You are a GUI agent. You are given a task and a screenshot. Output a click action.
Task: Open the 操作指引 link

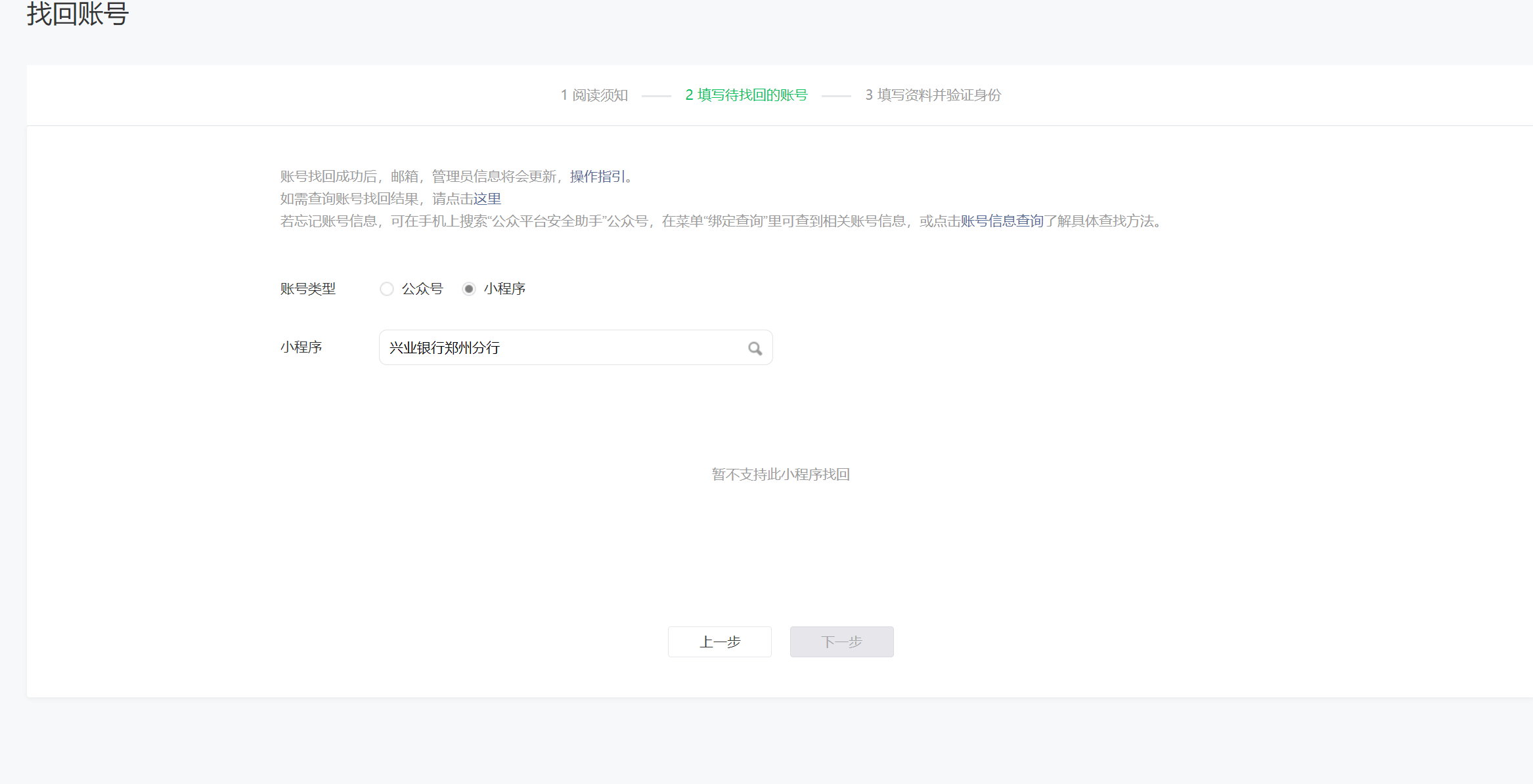tap(597, 177)
